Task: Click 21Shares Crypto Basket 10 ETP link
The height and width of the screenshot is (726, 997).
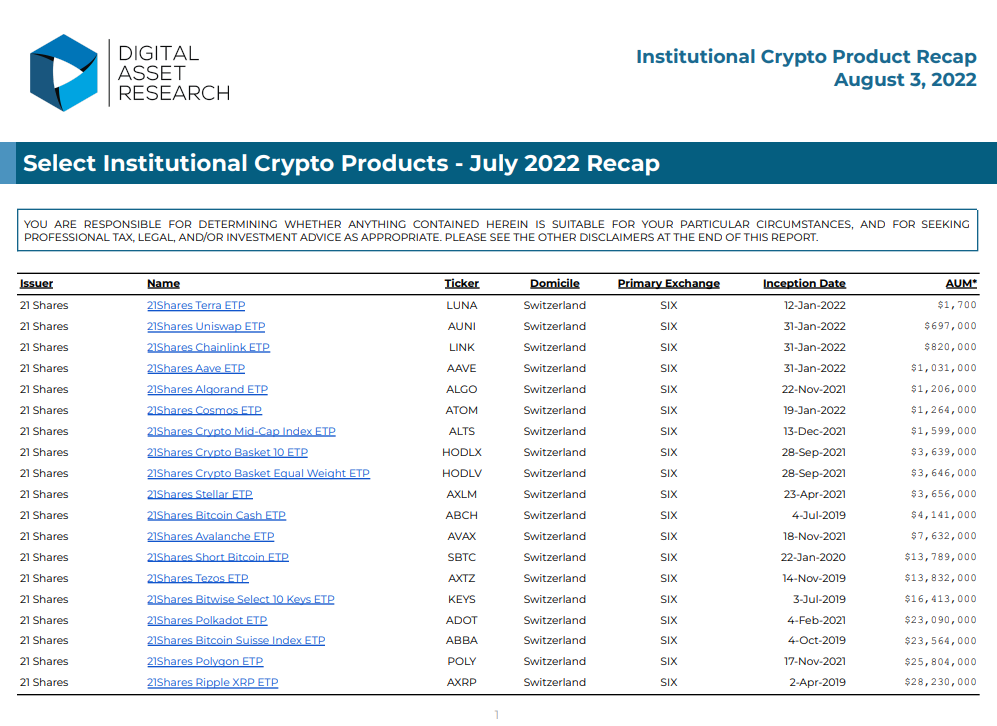Action: point(228,452)
